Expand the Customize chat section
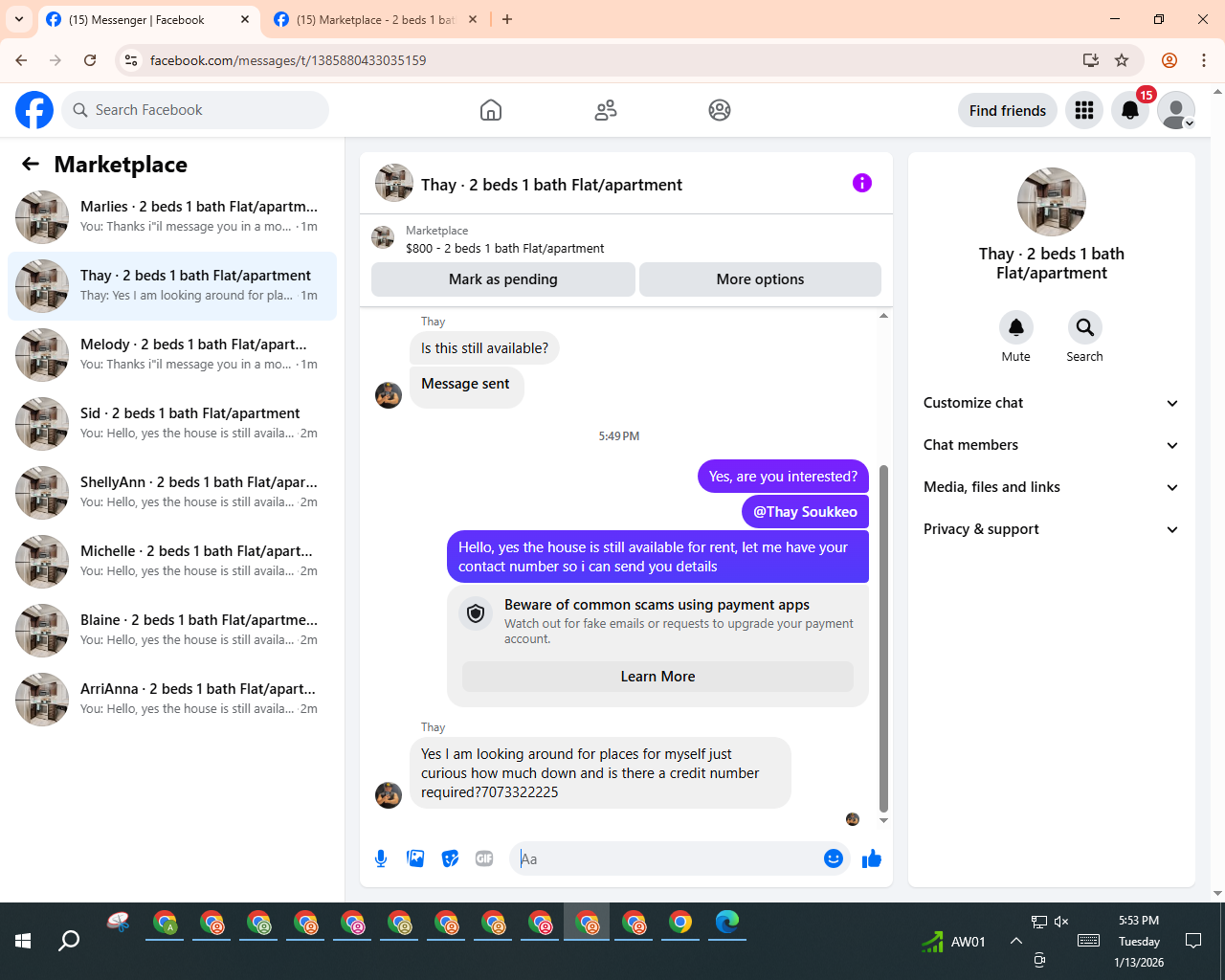Screen dimensions: 1225x980 pos(1051,403)
